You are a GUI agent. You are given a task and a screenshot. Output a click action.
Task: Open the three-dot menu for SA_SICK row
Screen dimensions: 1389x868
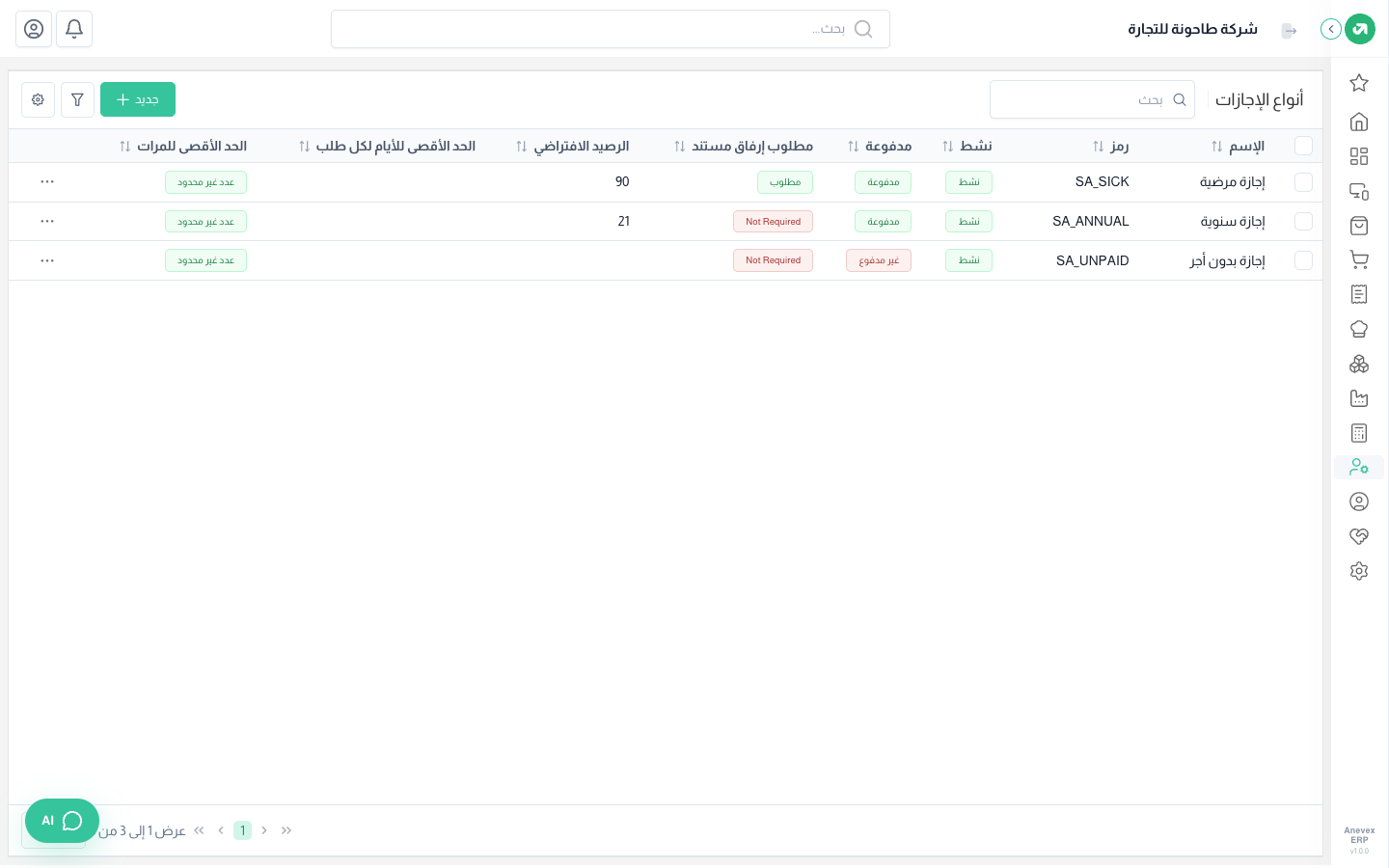coord(47,181)
